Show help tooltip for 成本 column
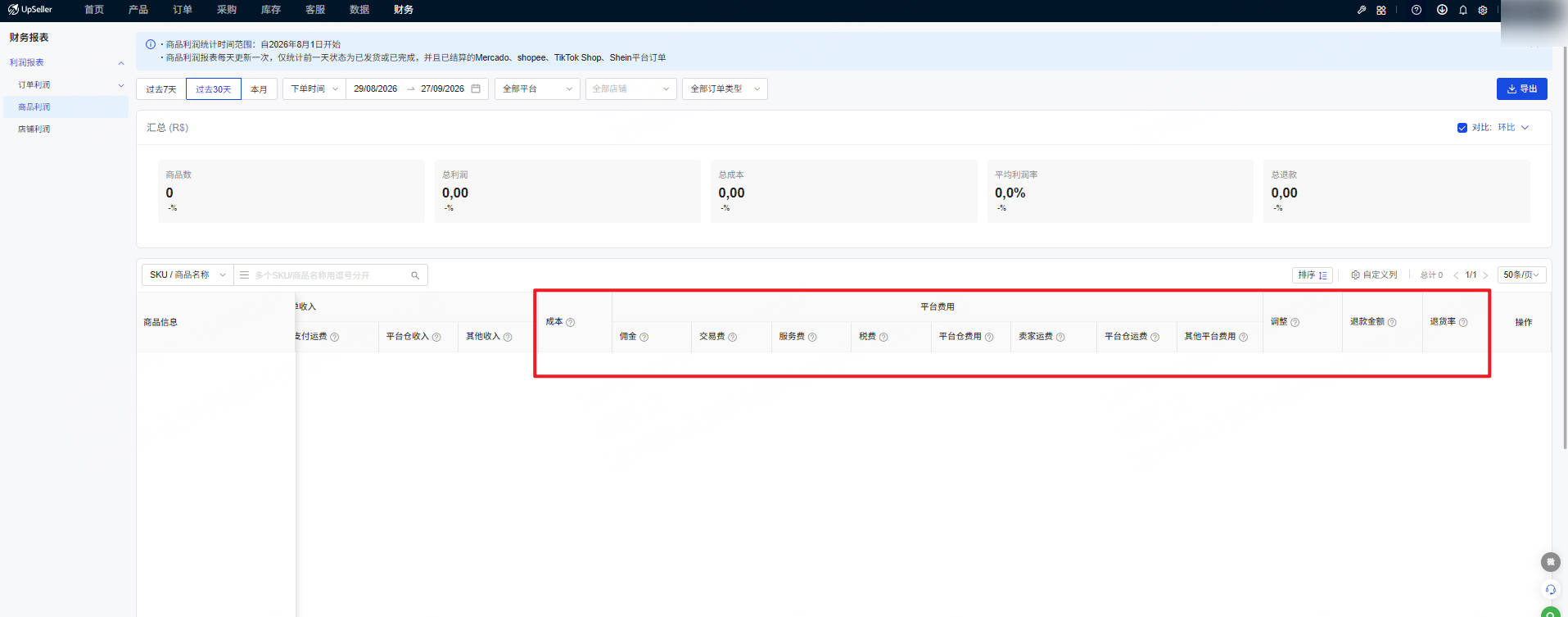1568x617 pixels. tap(571, 322)
